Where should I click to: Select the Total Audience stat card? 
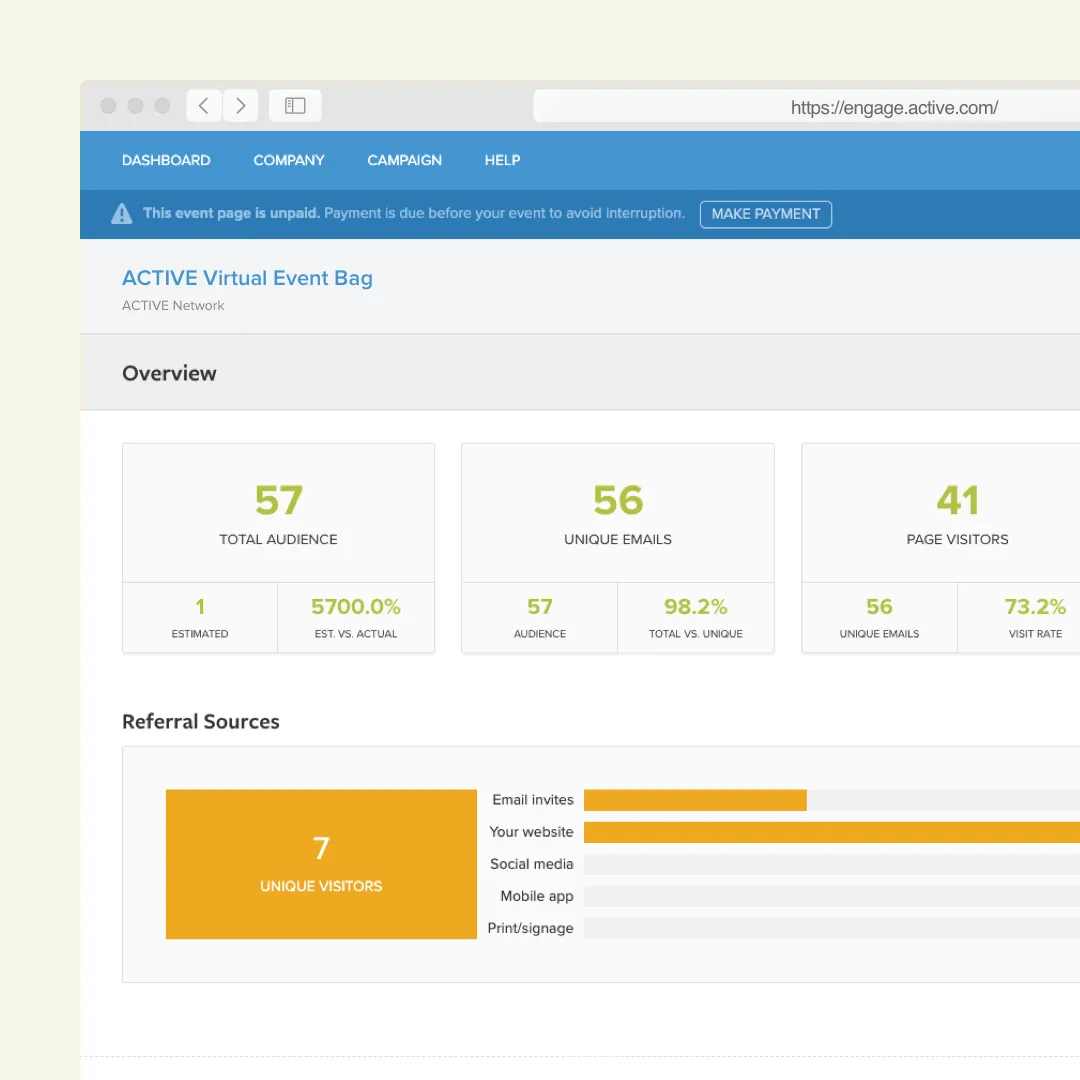coord(278,514)
